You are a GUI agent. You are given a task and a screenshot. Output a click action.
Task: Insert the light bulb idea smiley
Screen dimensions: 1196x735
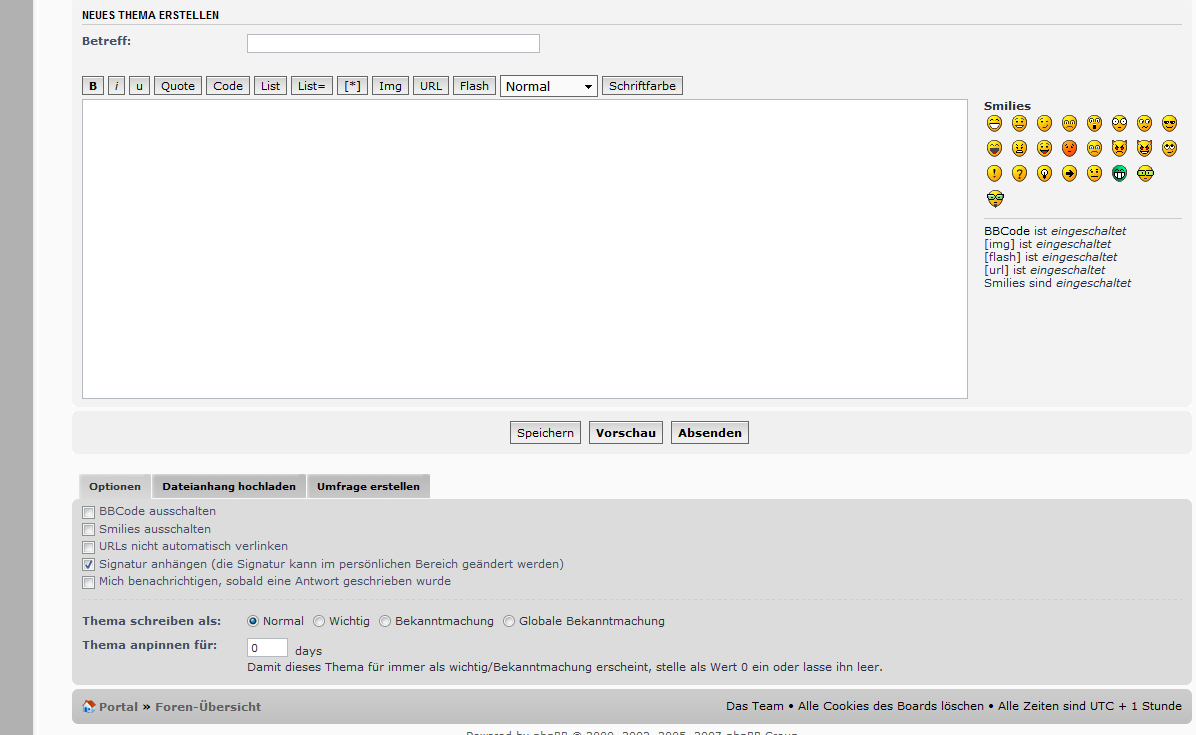[x=1044, y=173]
